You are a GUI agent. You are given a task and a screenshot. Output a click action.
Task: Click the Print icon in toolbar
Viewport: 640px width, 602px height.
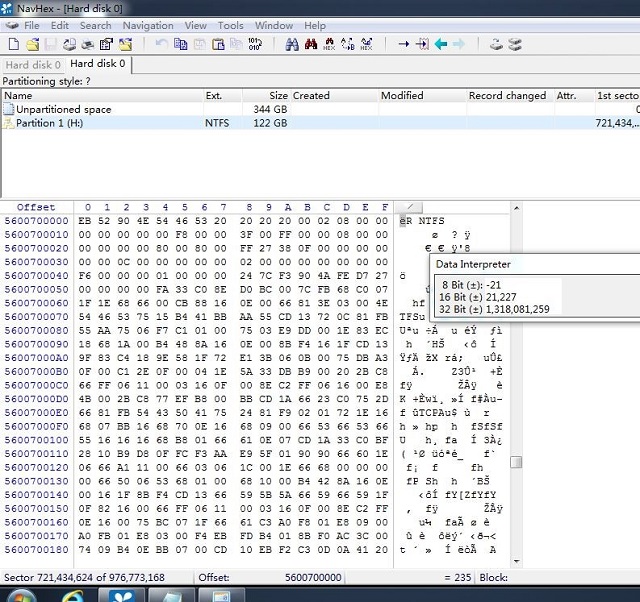[88, 44]
